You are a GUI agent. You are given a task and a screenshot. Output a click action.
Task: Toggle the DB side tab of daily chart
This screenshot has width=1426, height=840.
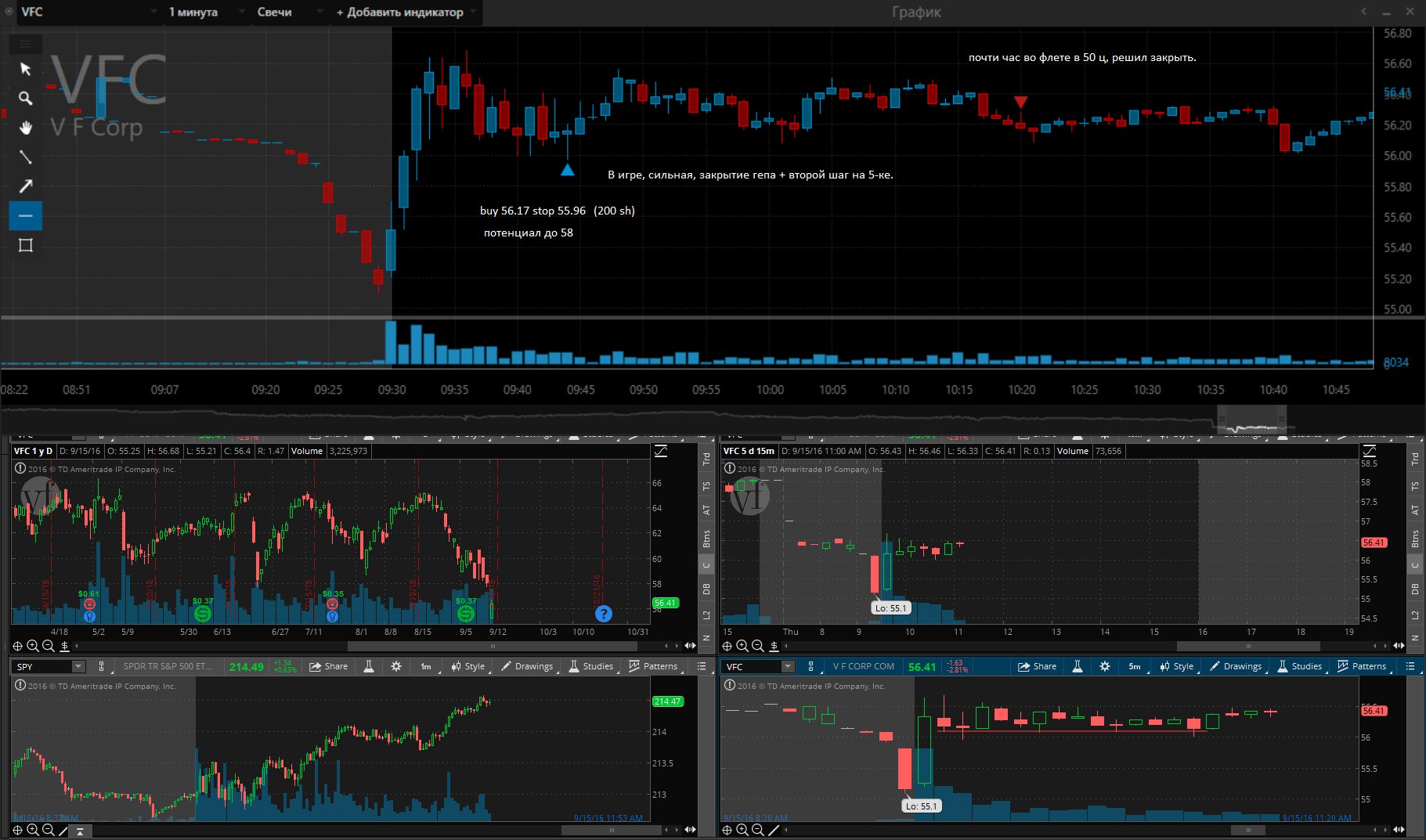pyautogui.click(x=706, y=589)
